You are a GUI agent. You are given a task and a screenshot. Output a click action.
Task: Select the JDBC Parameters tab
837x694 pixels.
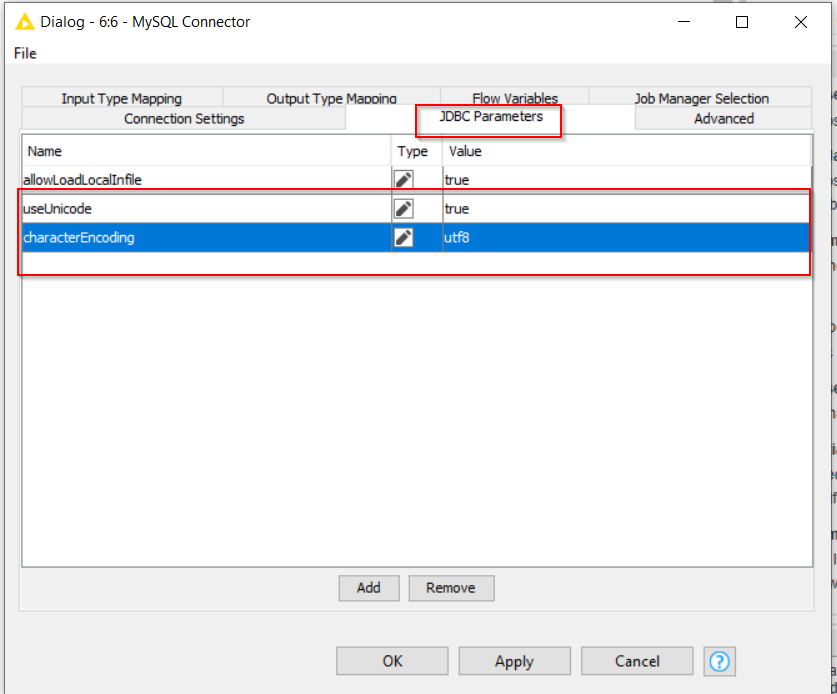tap(491, 117)
